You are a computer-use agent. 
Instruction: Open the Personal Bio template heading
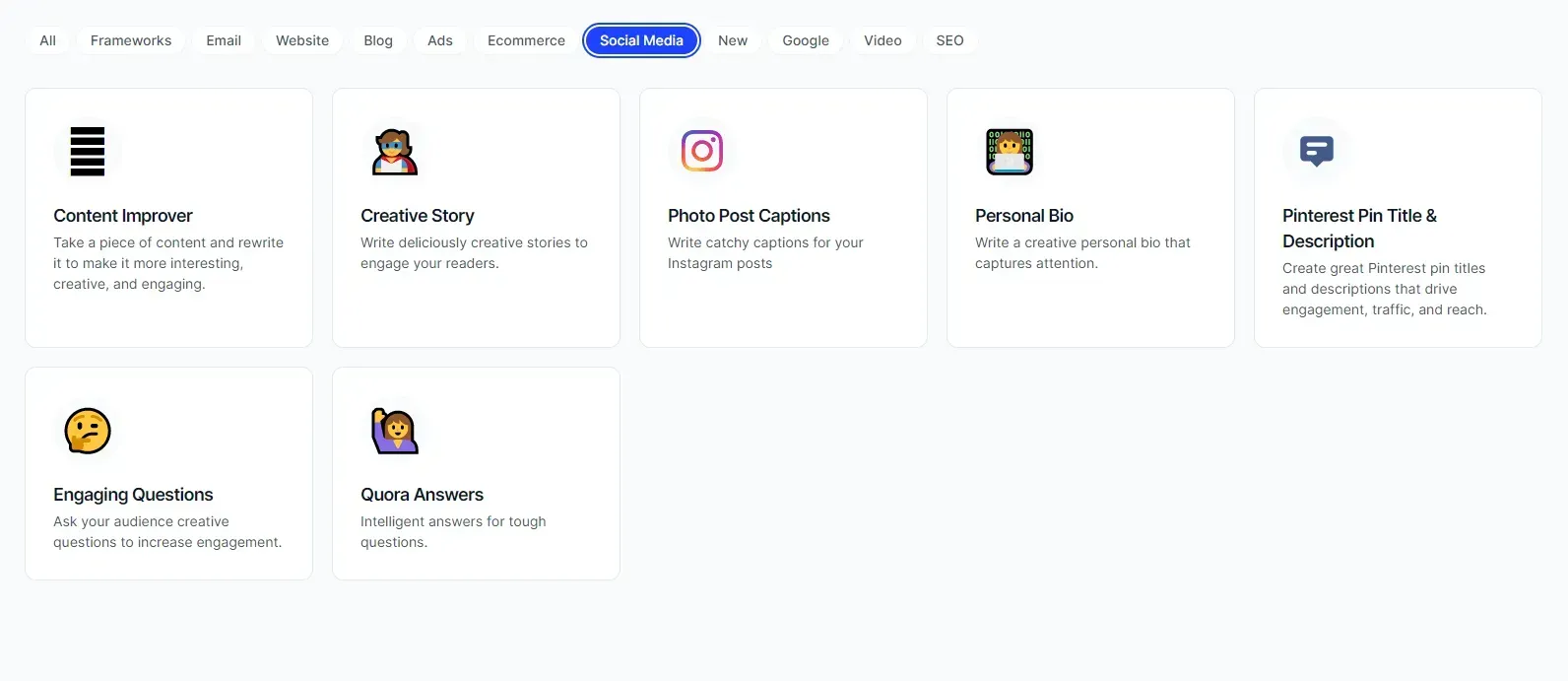coord(1024,216)
